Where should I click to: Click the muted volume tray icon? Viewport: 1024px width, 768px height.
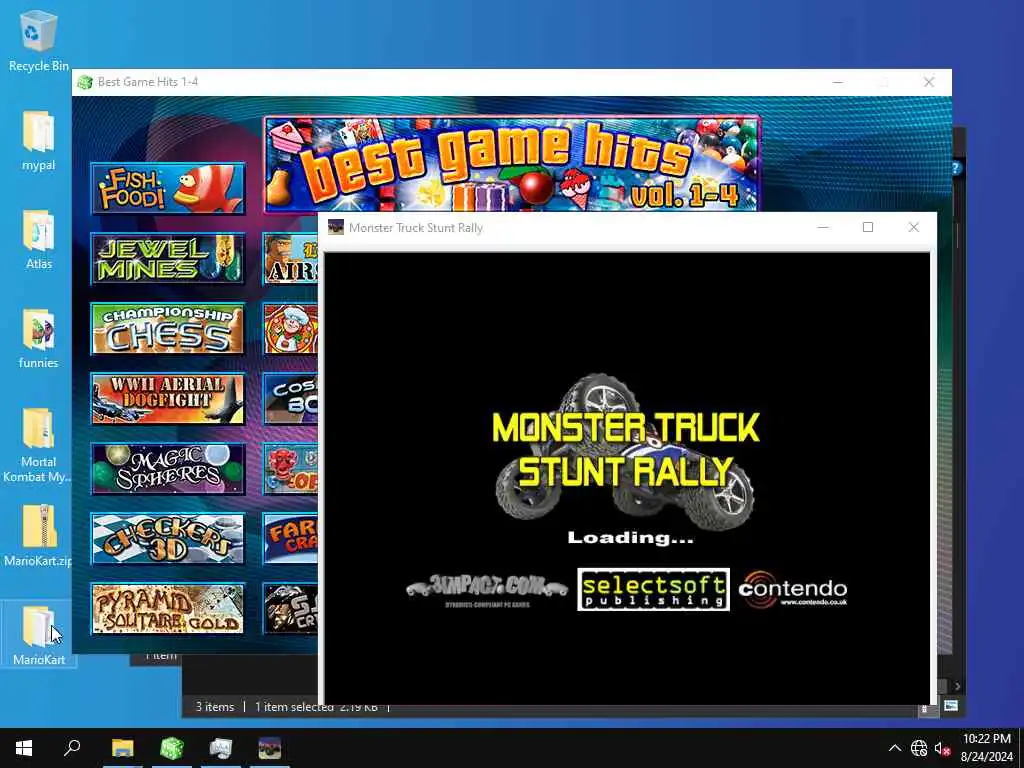point(942,748)
